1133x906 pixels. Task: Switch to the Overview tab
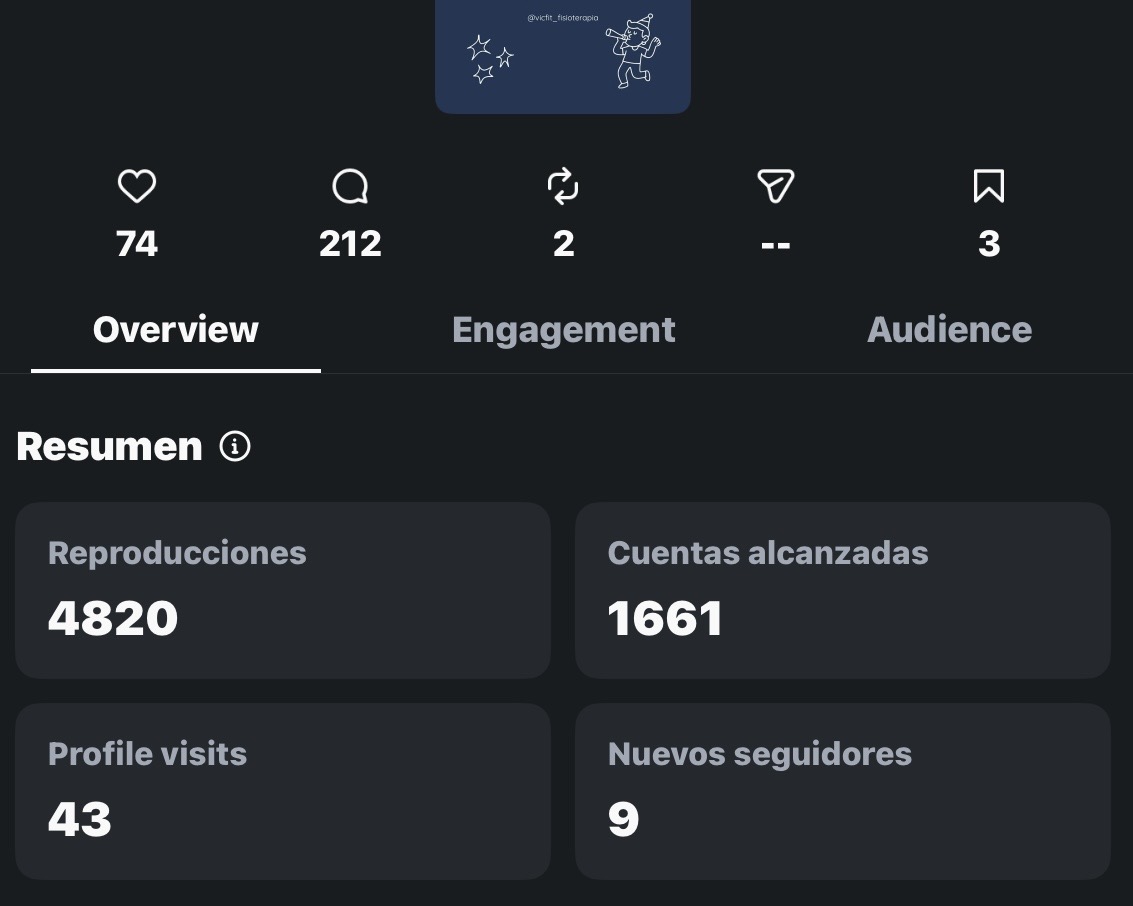tap(176, 329)
